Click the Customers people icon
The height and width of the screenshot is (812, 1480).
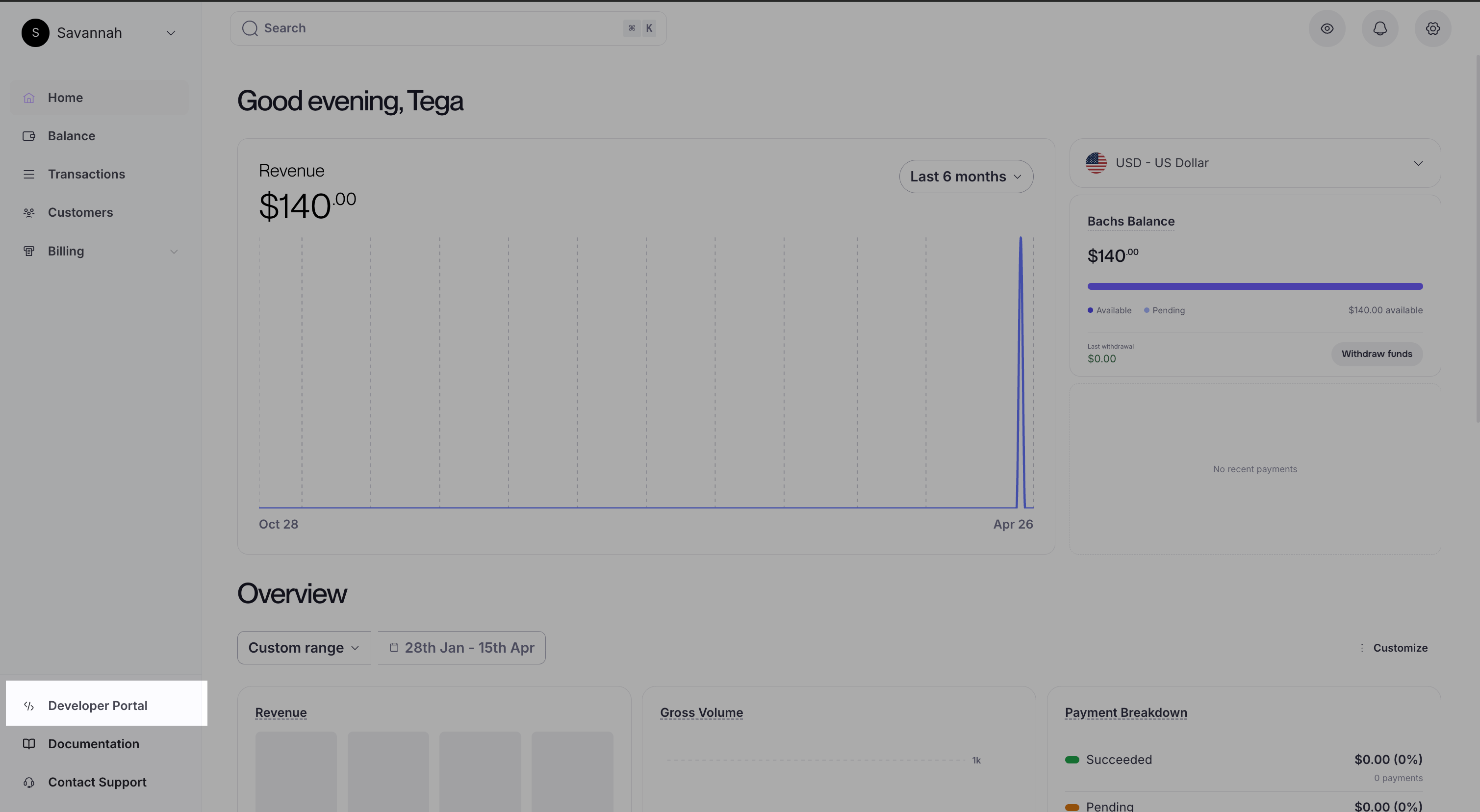[29, 213]
